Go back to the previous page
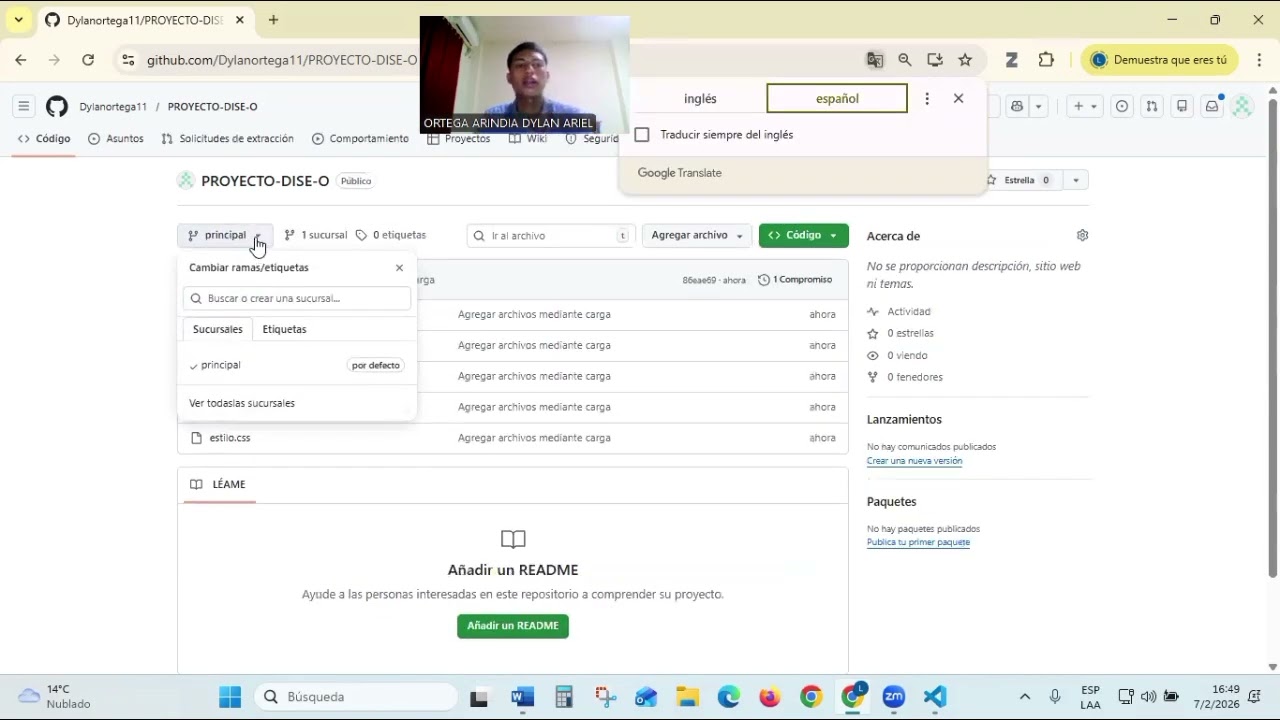The image size is (1280, 720). point(21,60)
